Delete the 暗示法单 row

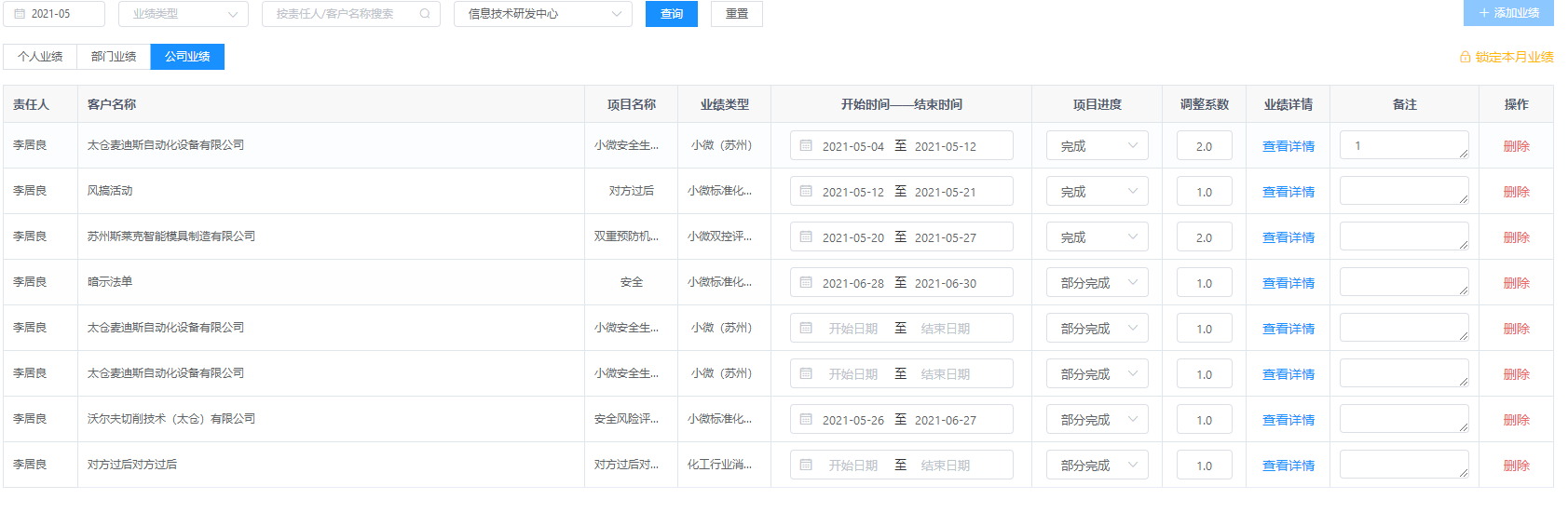[x=1517, y=283]
